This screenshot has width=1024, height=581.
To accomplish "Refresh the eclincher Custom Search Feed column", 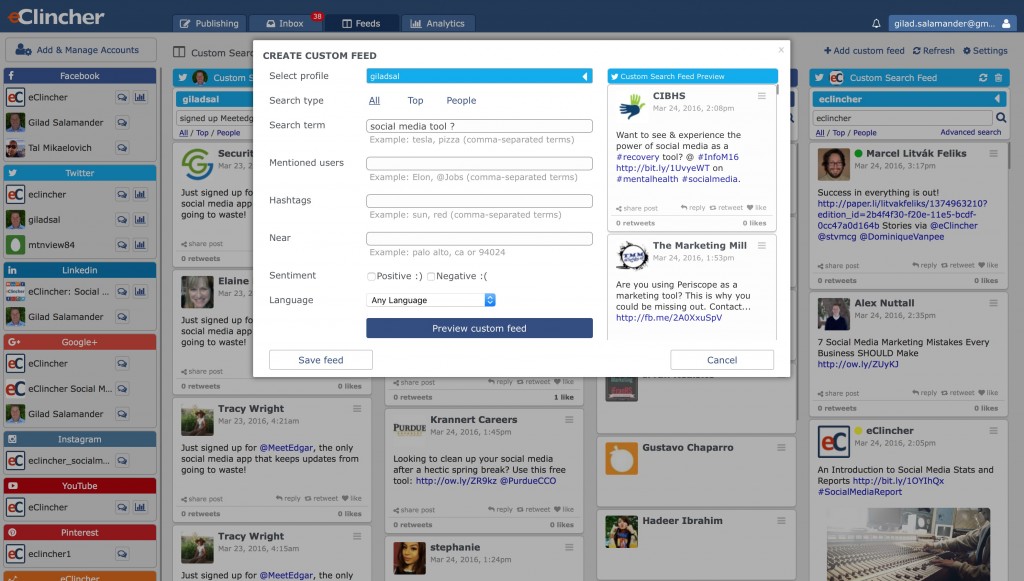I will click(x=983, y=78).
